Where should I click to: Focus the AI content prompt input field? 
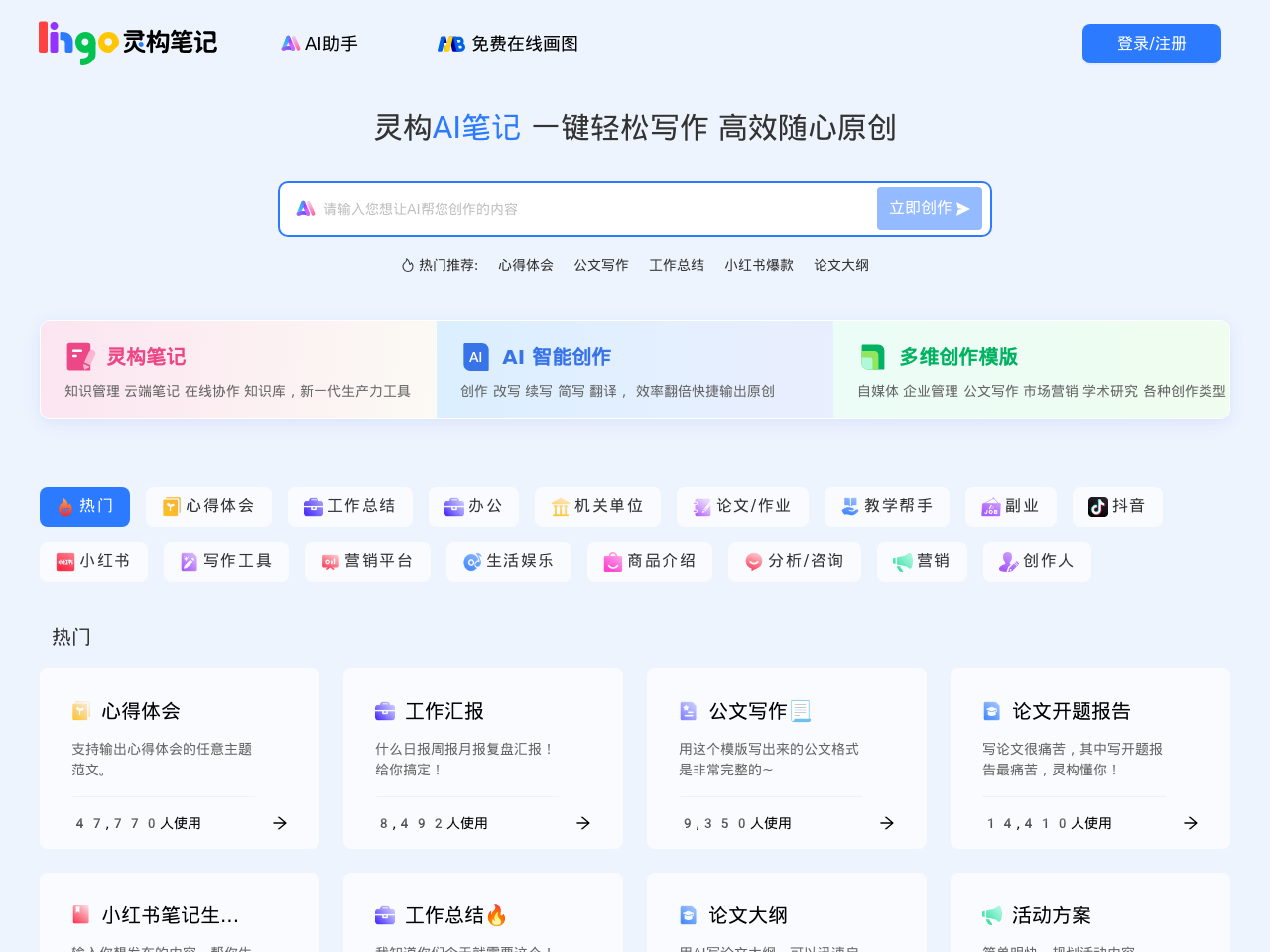(x=595, y=209)
